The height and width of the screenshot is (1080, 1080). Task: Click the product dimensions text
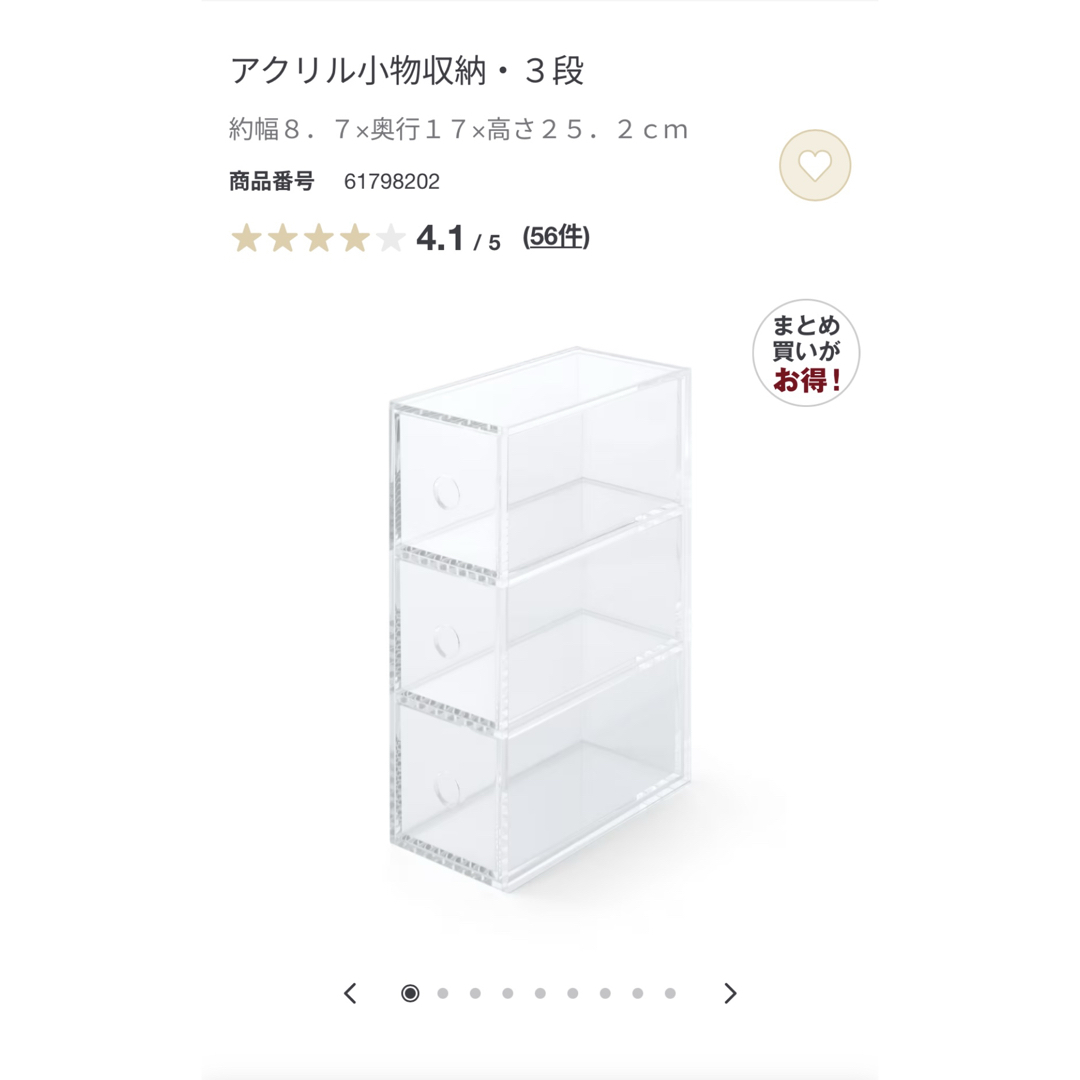pyautogui.click(x=459, y=129)
